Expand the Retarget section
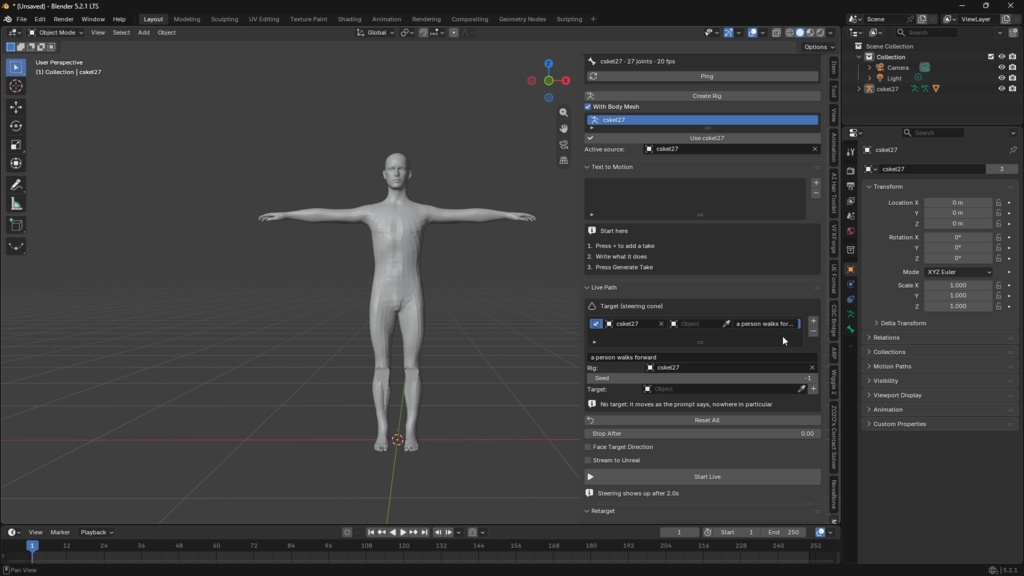The height and width of the screenshot is (576, 1024). point(600,511)
